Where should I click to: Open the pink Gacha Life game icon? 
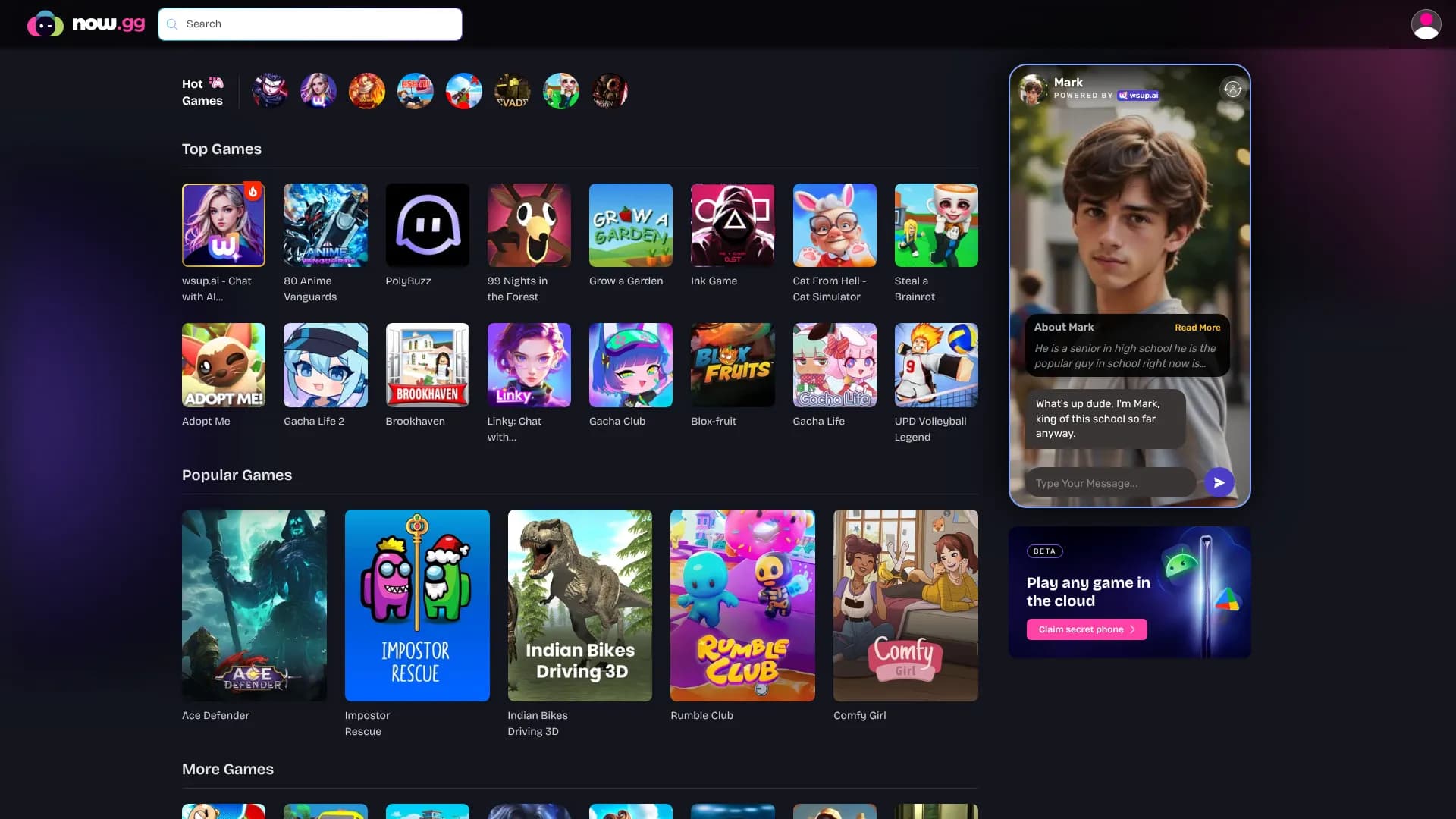point(835,366)
